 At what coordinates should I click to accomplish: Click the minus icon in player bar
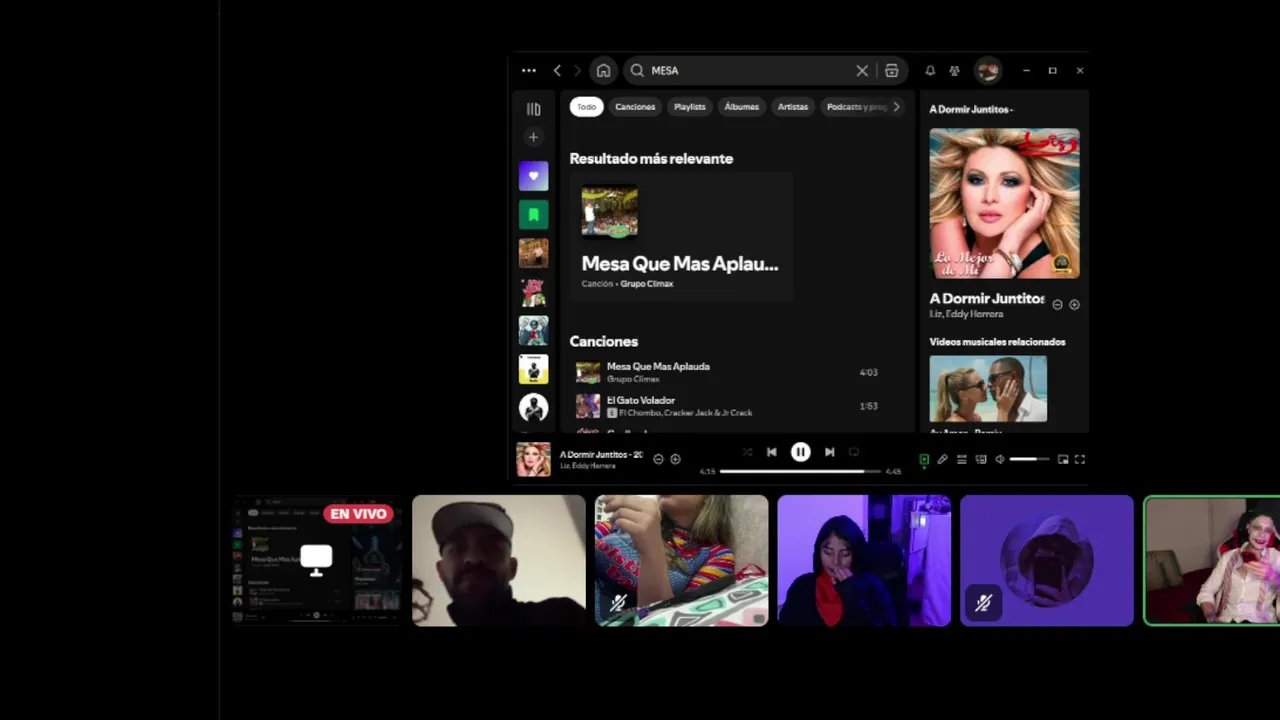[658, 459]
